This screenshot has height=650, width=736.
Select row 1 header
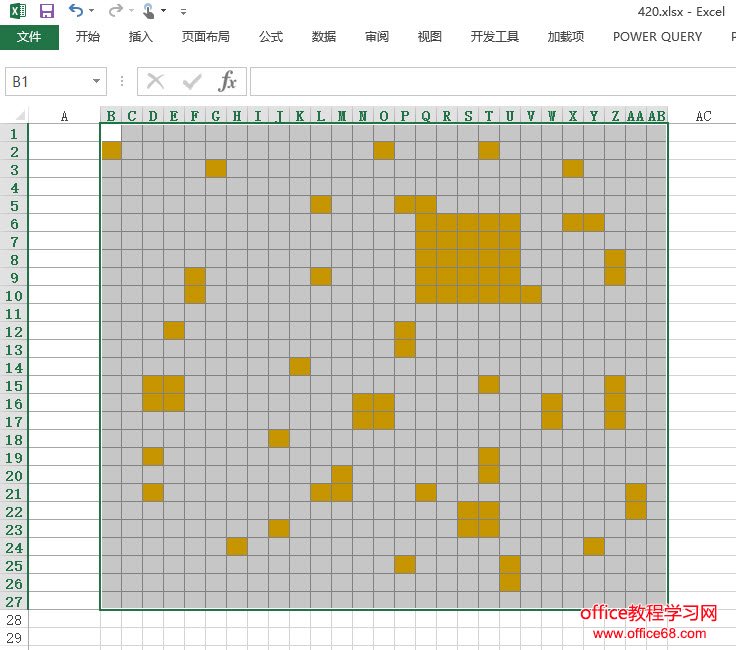pos(14,134)
